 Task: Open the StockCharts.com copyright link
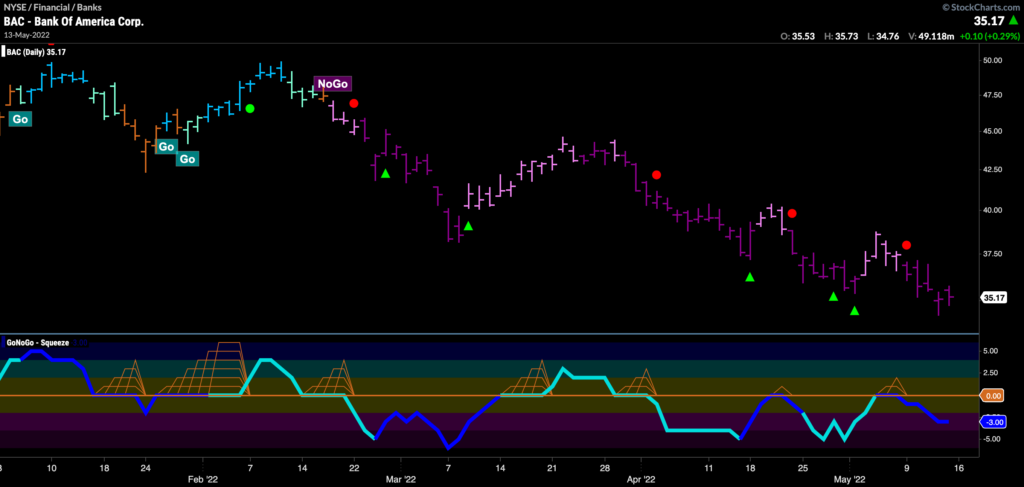point(982,7)
